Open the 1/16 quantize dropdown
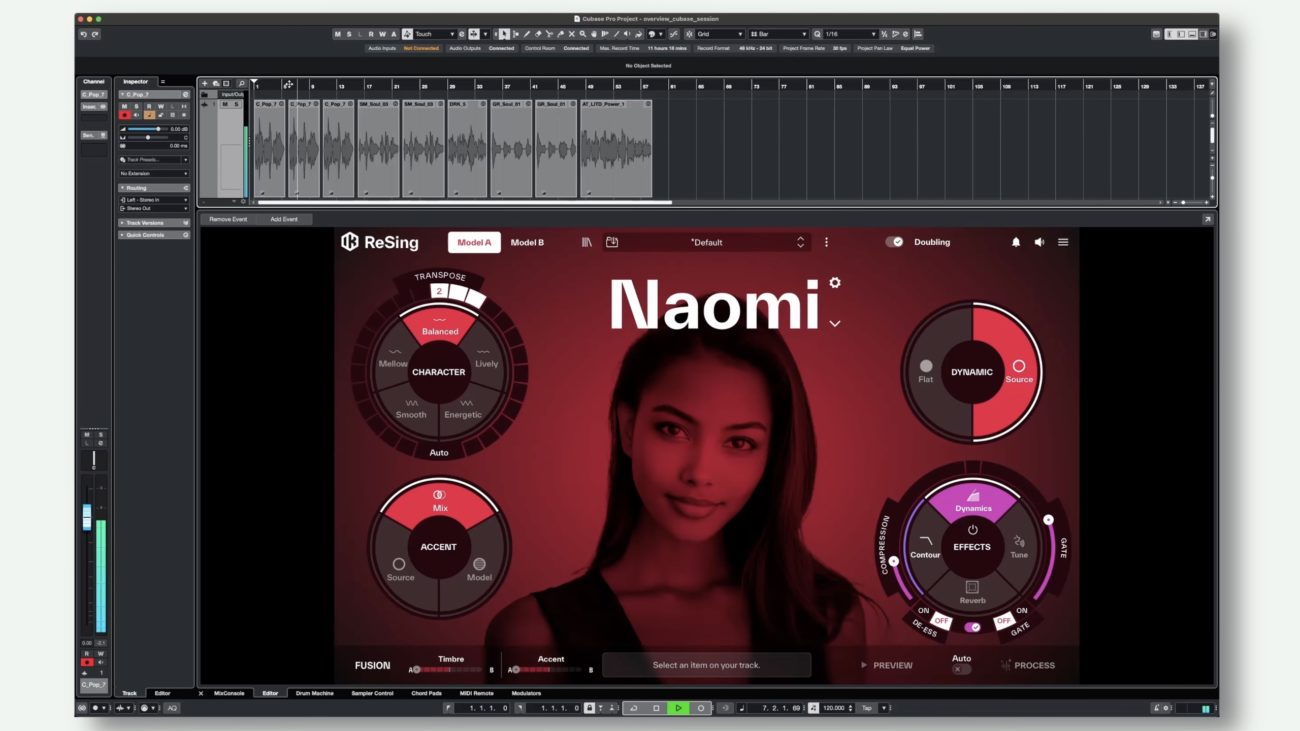This screenshot has height=731, width=1300. click(x=850, y=34)
